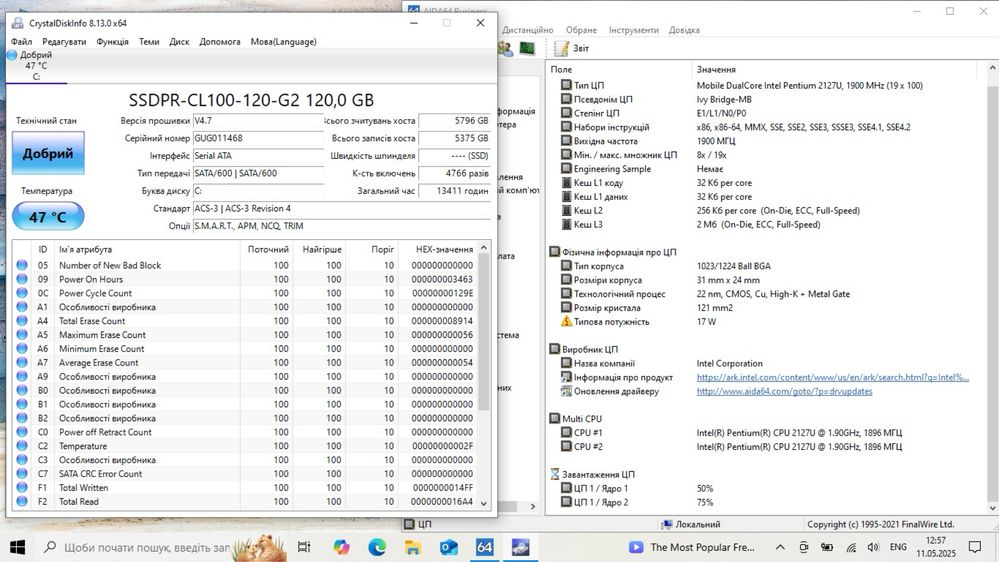Click the Тип ЦП row icon
The width and height of the screenshot is (999, 562).
pos(566,85)
